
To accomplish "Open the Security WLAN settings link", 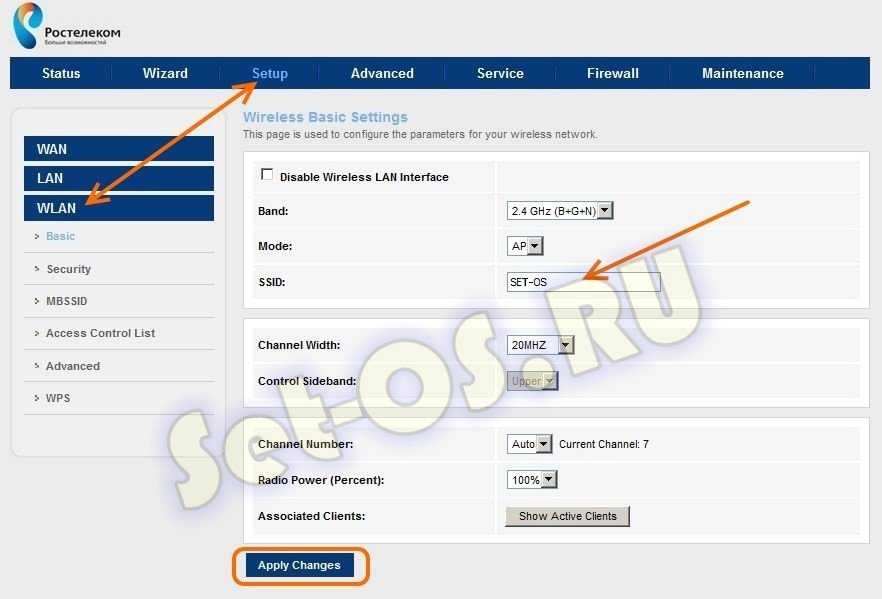I will point(68,269).
